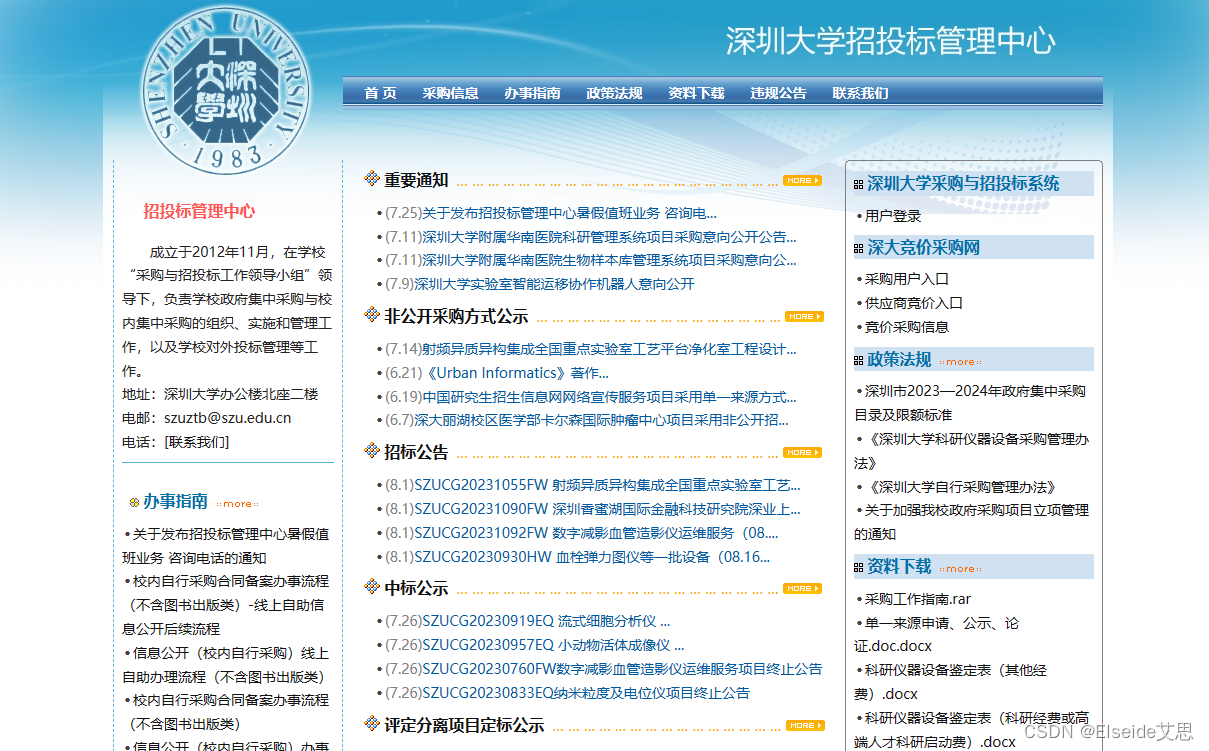The width and height of the screenshot is (1209, 751).
Task: Click the 招标公告 section heading
Action: (x=416, y=453)
